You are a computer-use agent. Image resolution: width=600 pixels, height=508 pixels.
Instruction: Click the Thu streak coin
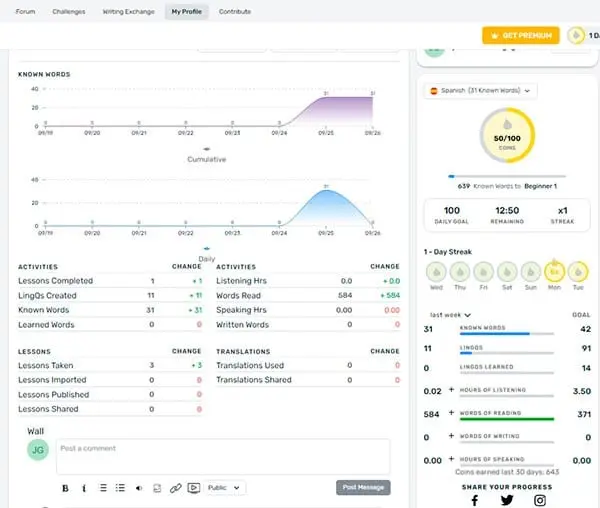(460, 272)
